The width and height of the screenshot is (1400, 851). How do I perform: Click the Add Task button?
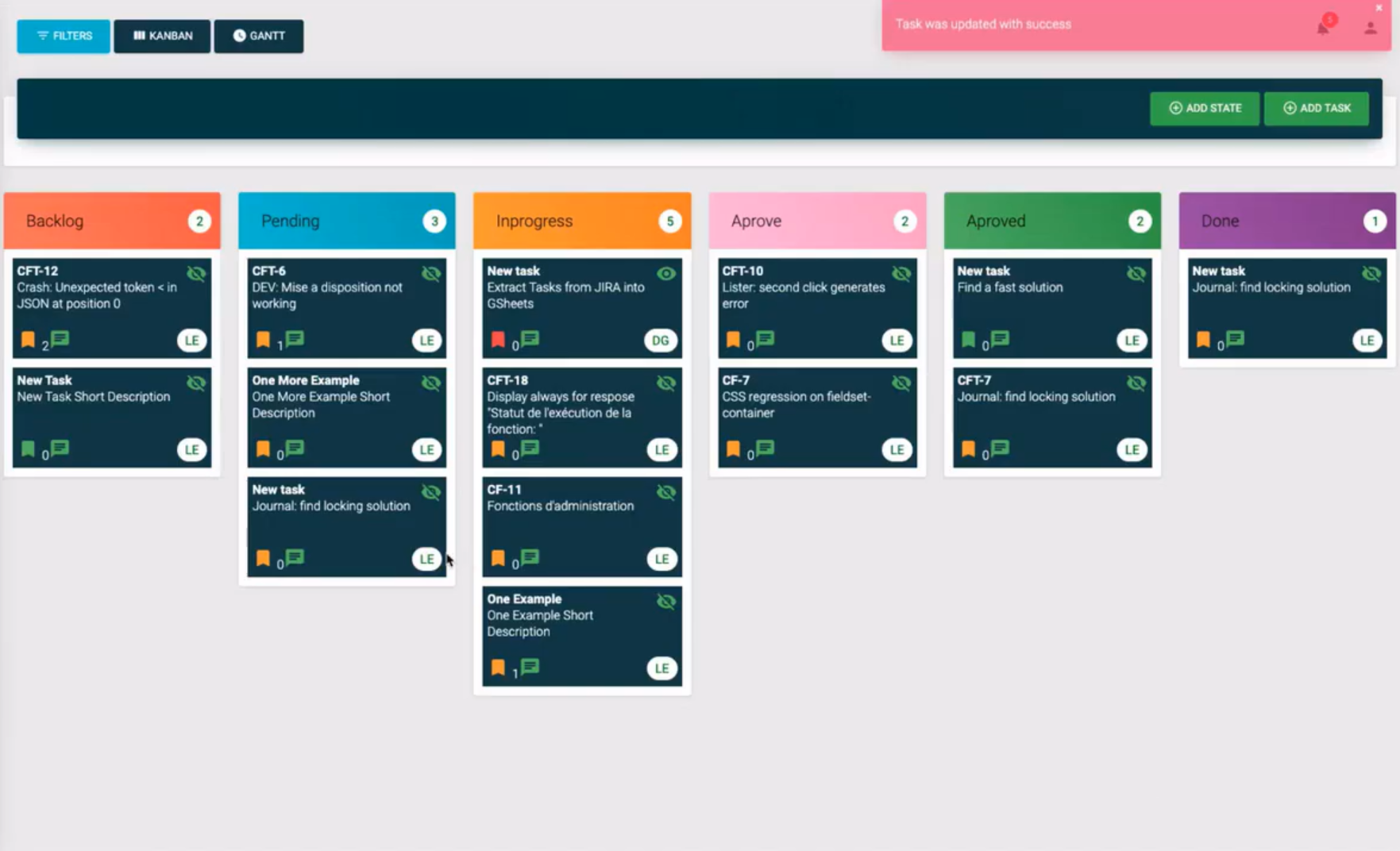pyautogui.click(x=1316, y=108)
